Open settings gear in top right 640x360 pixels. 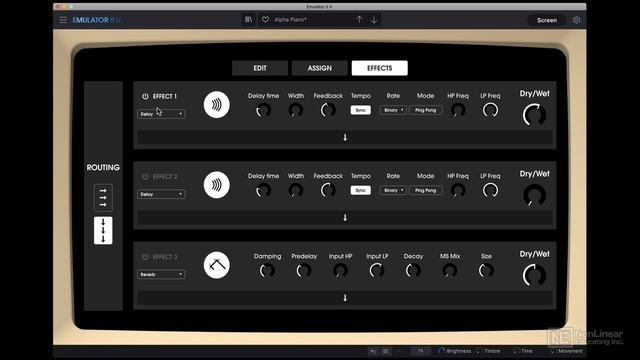point(576,20)
